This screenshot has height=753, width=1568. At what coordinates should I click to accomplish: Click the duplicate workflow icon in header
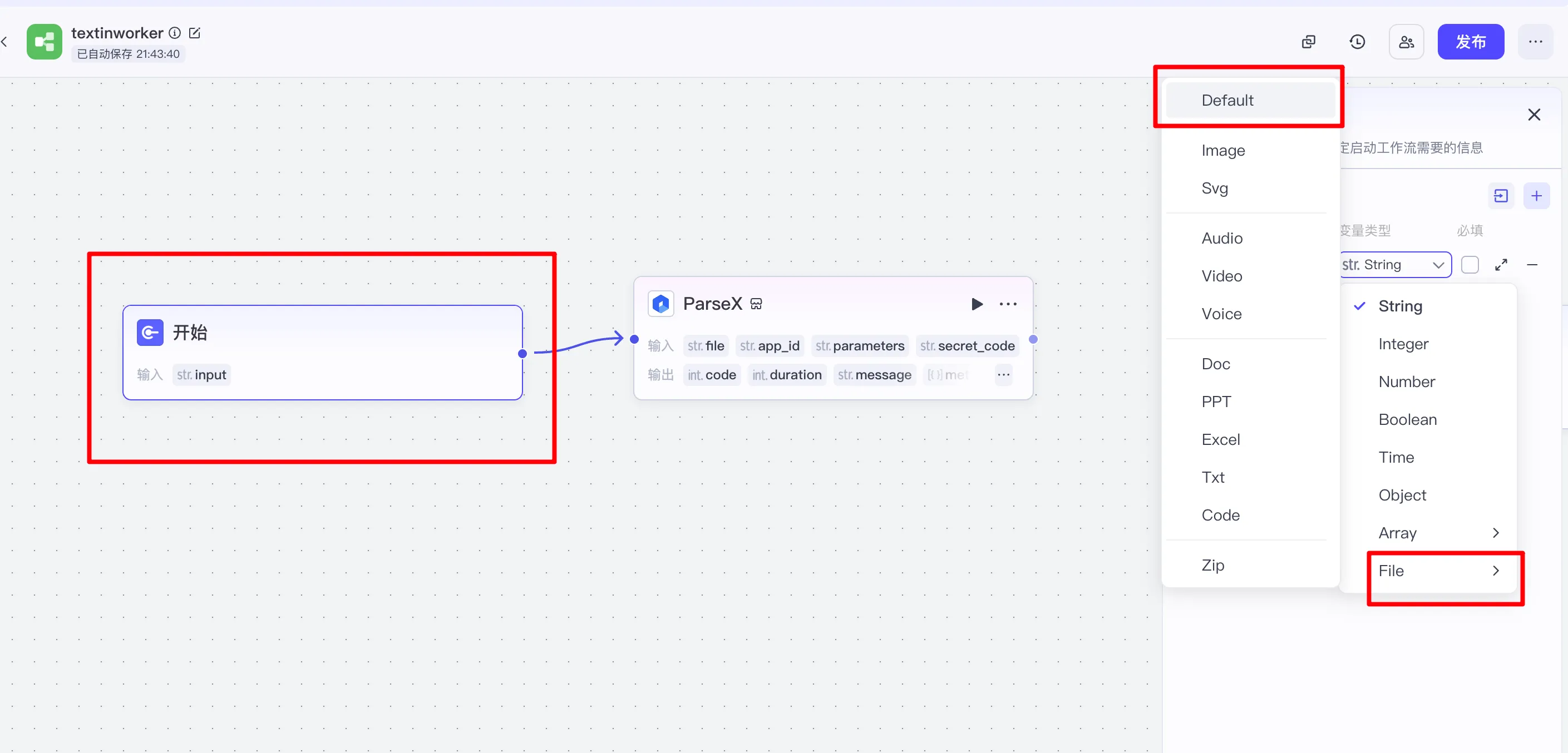pyautogui.click(x=1308, y=42)
